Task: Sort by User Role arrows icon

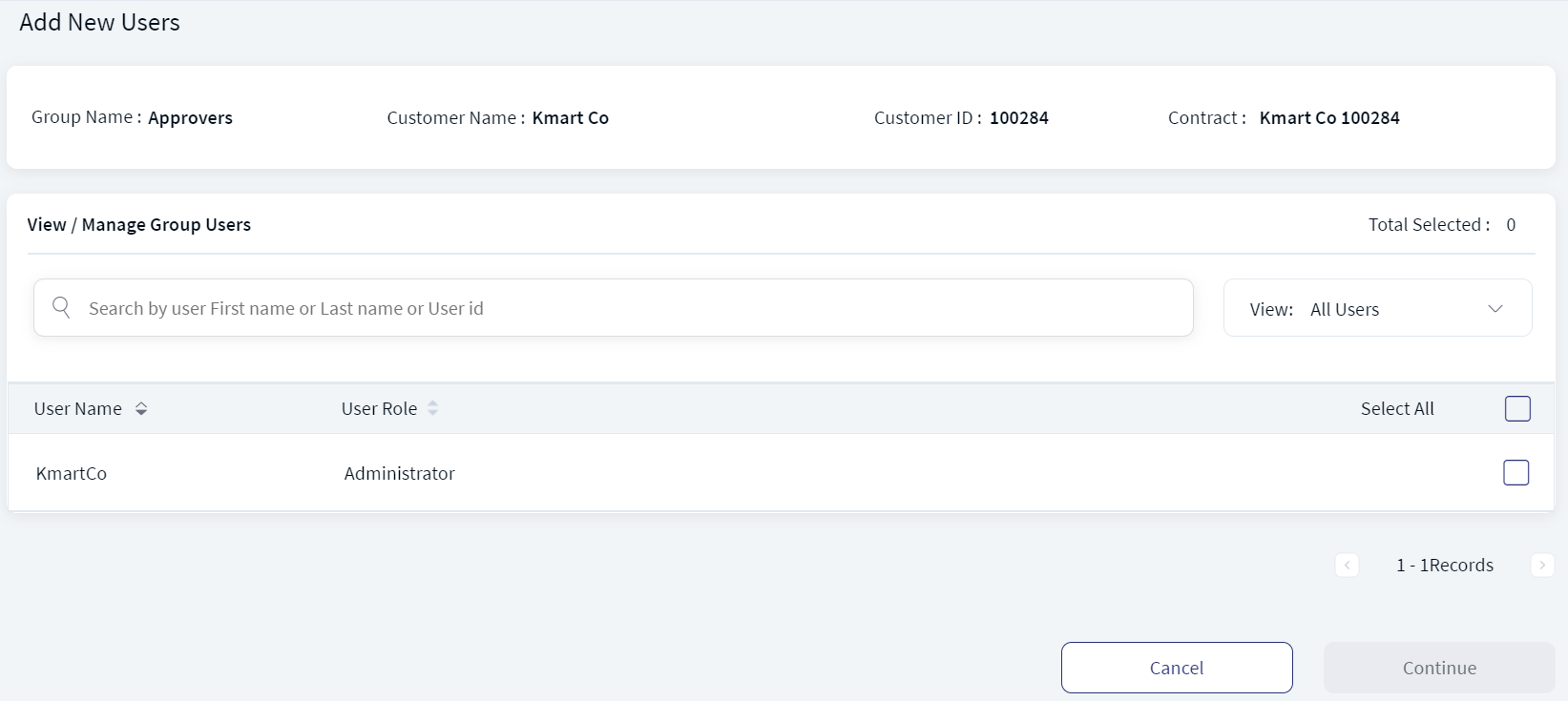Action: [432, 408]
